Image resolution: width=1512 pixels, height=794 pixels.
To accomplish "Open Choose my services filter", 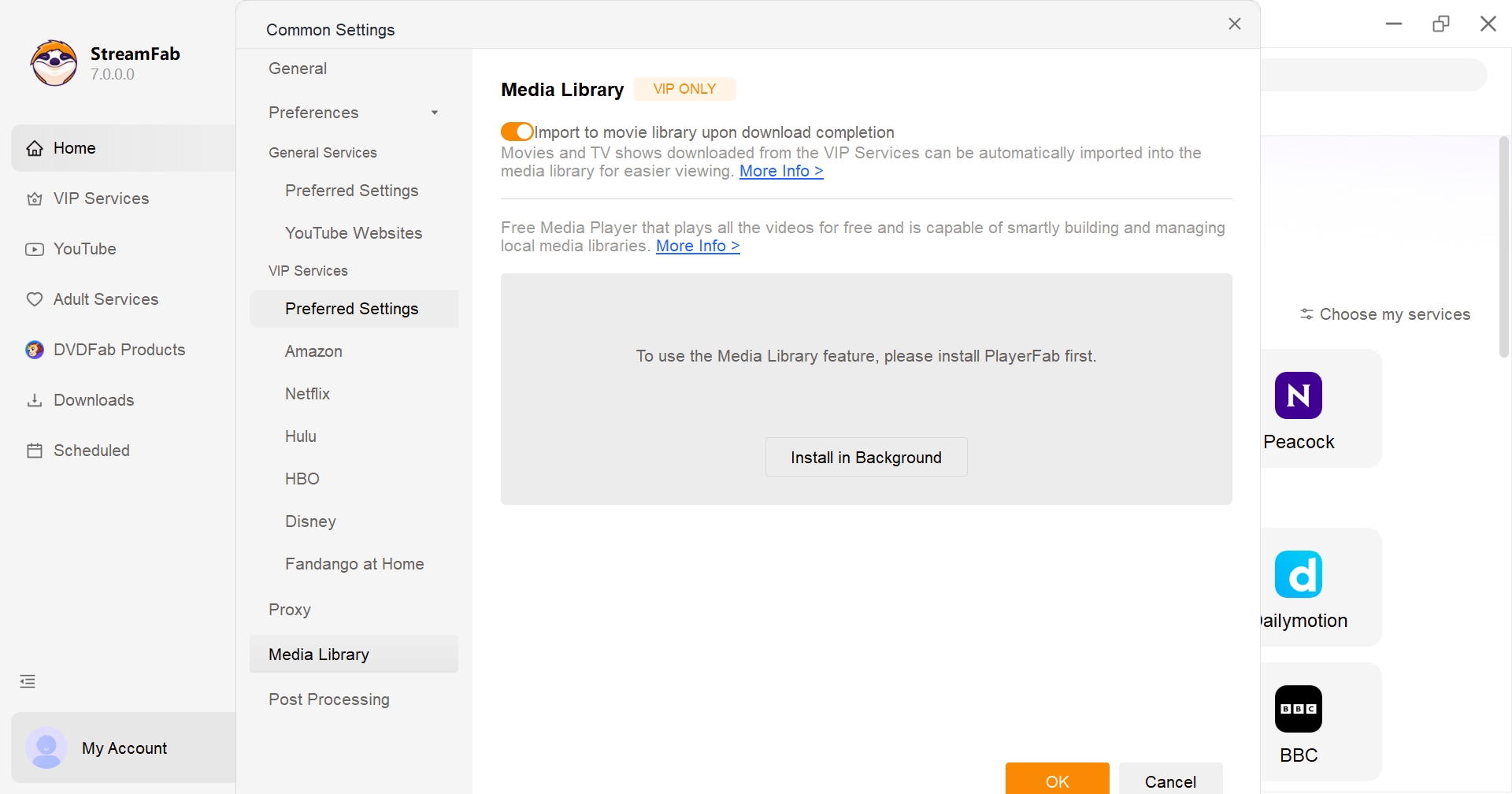I will coord(1384,314).
